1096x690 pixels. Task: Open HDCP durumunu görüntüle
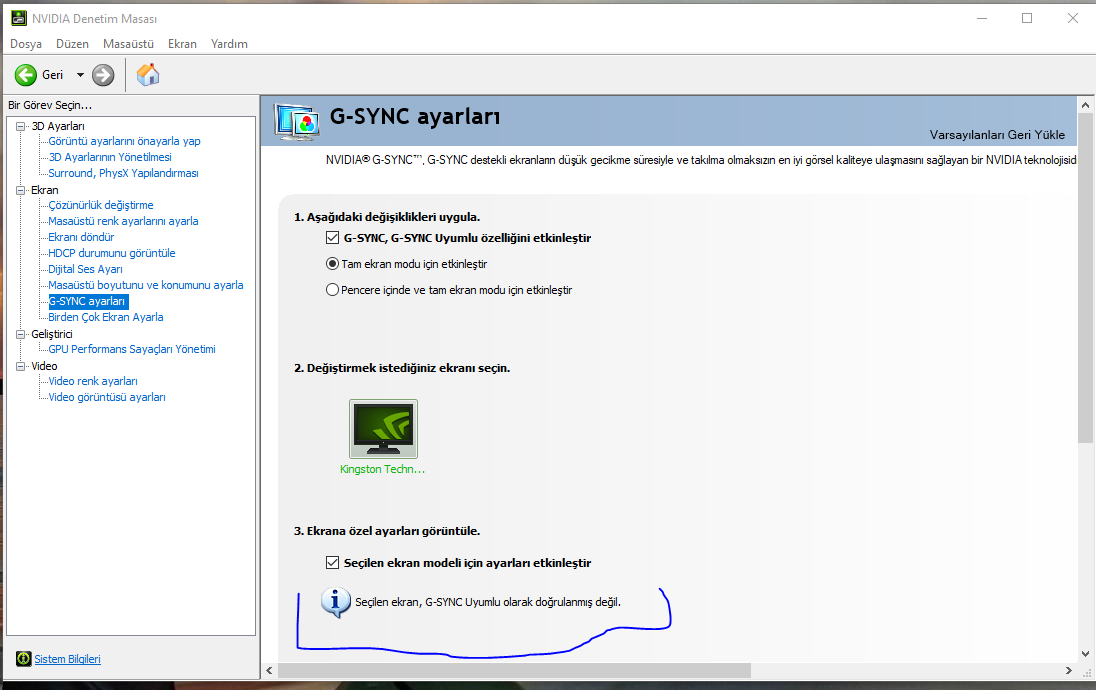[112, 254]
